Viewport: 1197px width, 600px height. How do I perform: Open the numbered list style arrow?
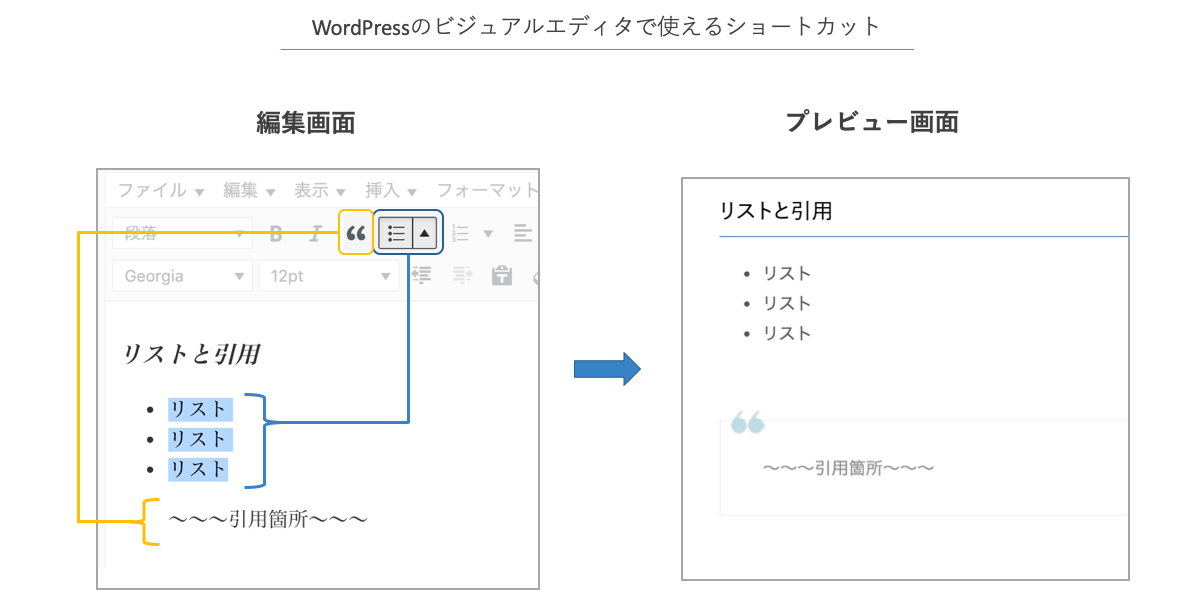tap(488, 234)
